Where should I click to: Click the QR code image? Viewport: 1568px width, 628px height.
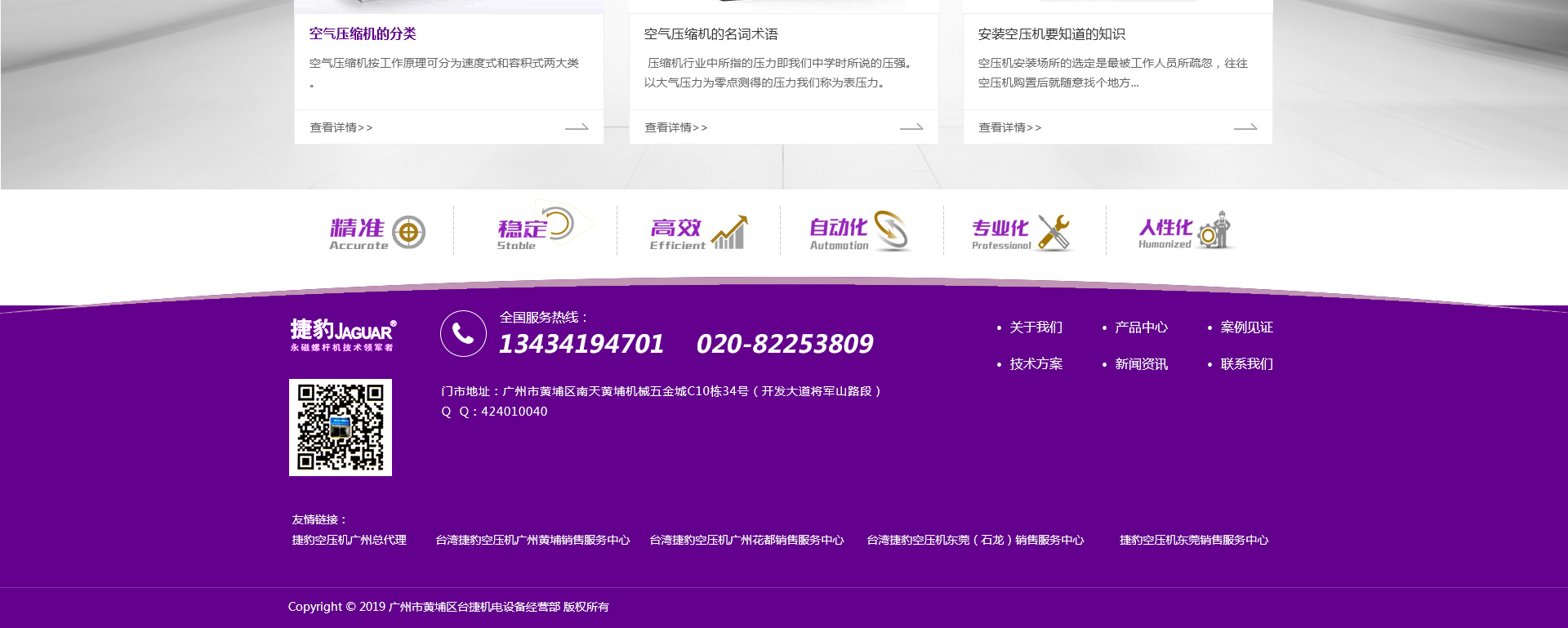[341, 427]
